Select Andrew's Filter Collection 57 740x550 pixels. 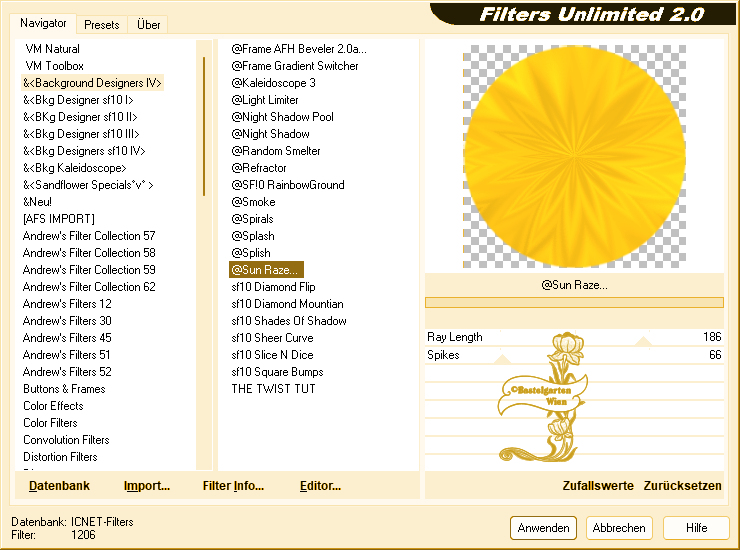[x=89, y=236]
